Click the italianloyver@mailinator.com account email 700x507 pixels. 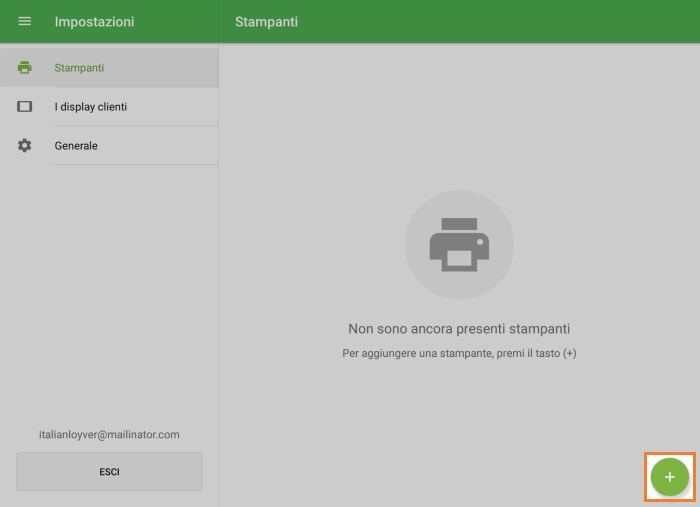coord(109,435)
